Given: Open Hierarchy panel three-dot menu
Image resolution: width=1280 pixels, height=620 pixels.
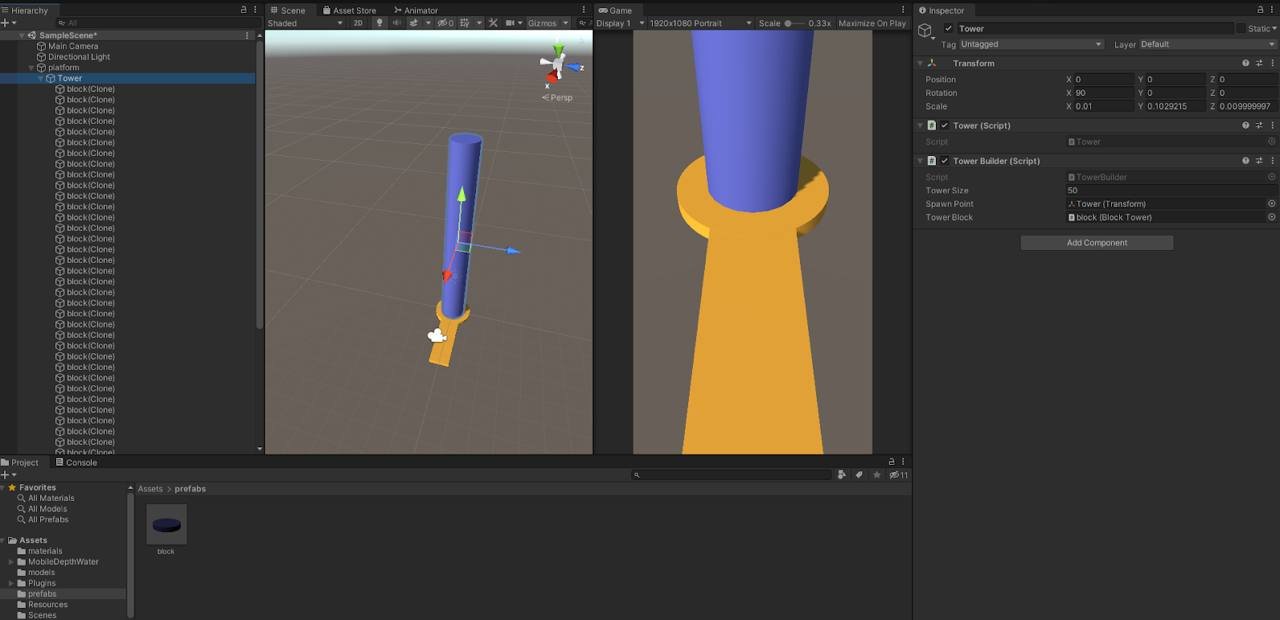Looking at the screenshot, I should tap(254, 10).
